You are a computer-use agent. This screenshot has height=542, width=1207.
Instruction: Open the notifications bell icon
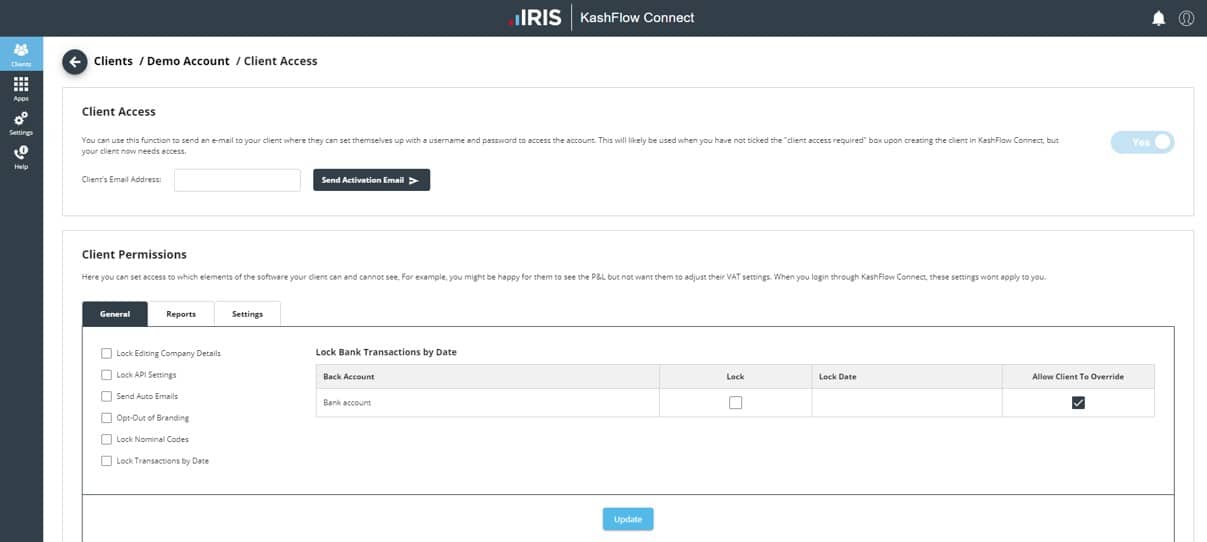(1158, 18)
